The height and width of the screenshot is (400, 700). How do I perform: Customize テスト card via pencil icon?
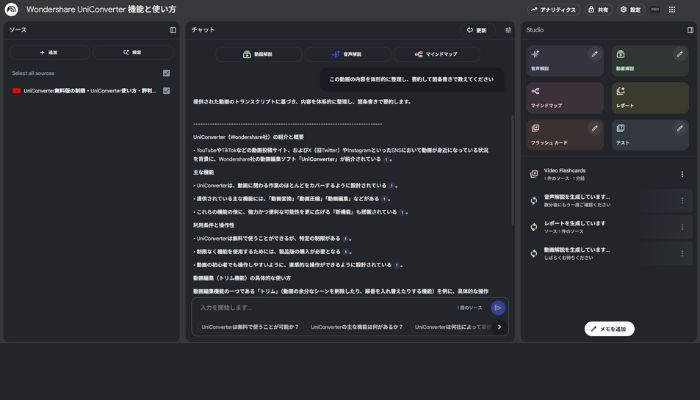coord(679,129)
